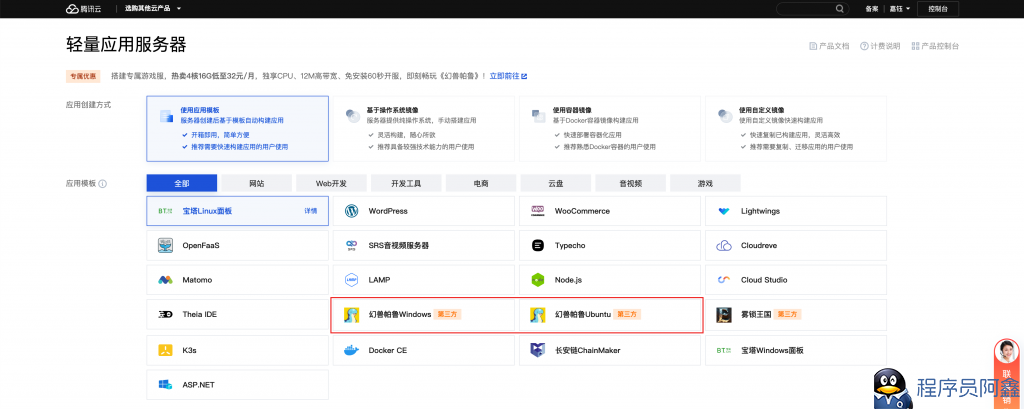Screen dimensions: 1024x409
Task: Select 基于操作系统镜像 creation method card
Action: 423,129
